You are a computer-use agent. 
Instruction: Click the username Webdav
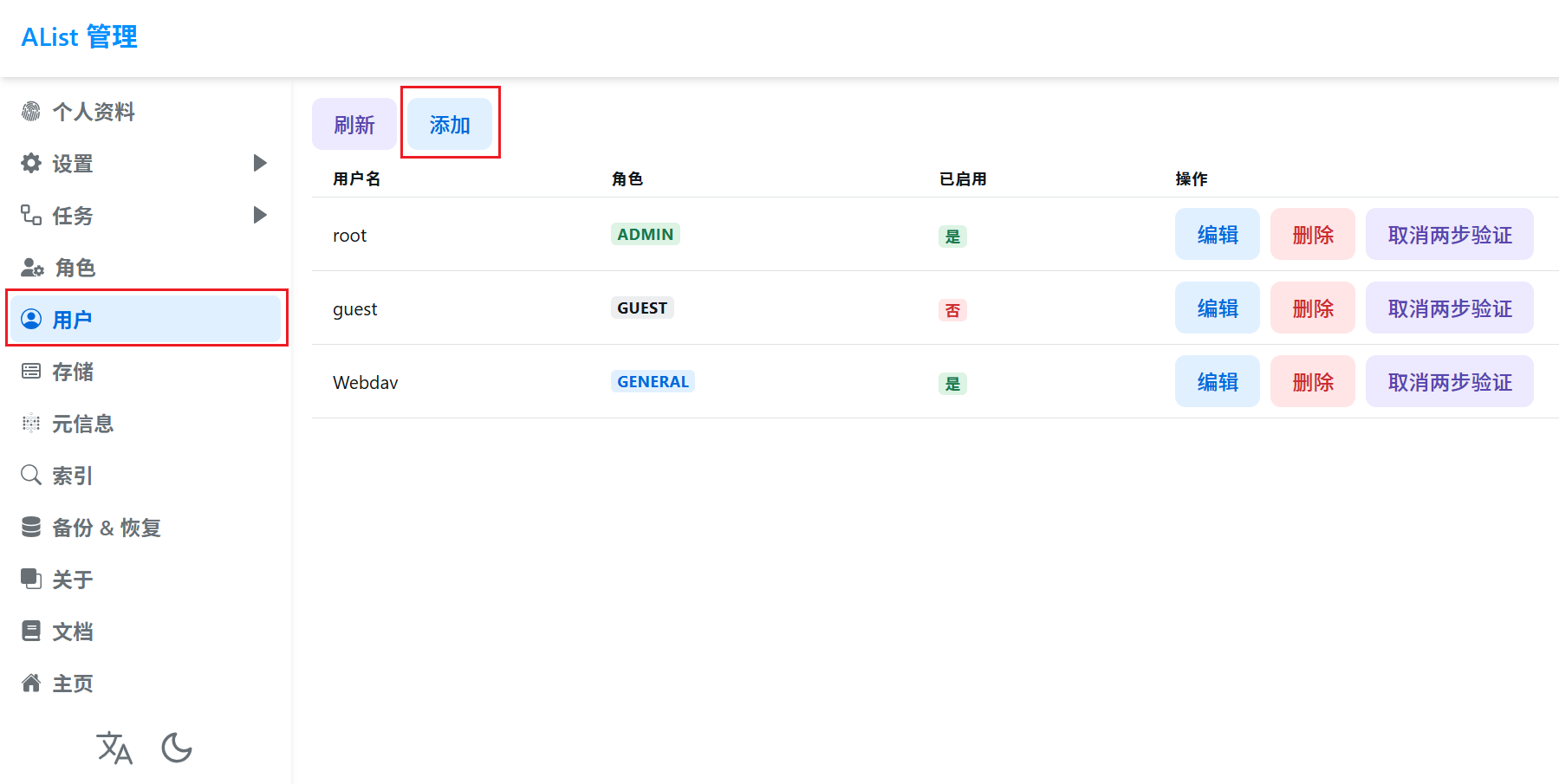click(366, 382)
